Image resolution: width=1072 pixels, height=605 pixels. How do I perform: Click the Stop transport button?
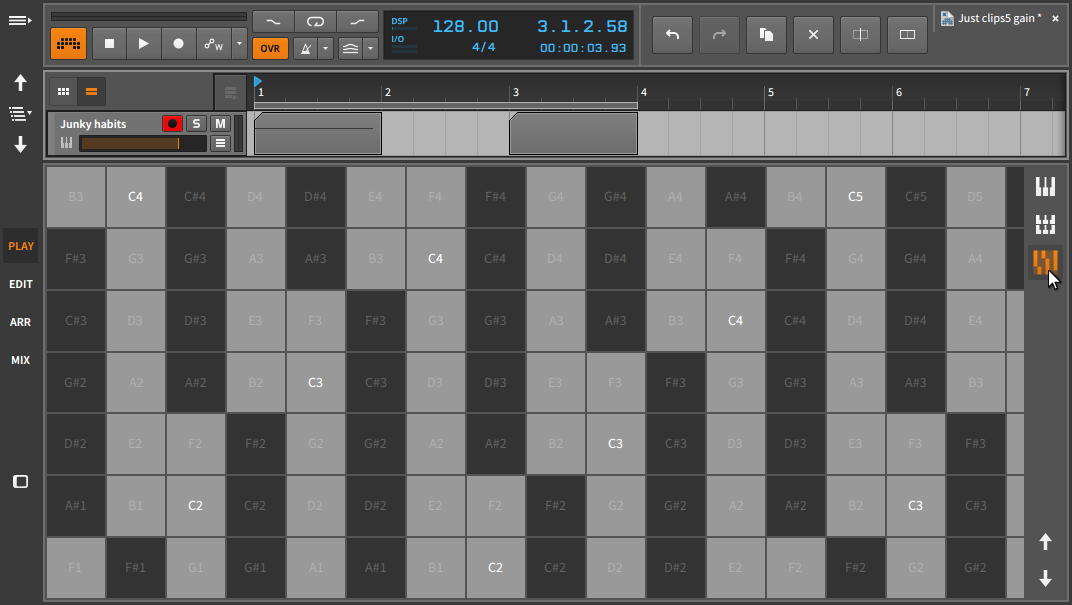tap(109, 43)
